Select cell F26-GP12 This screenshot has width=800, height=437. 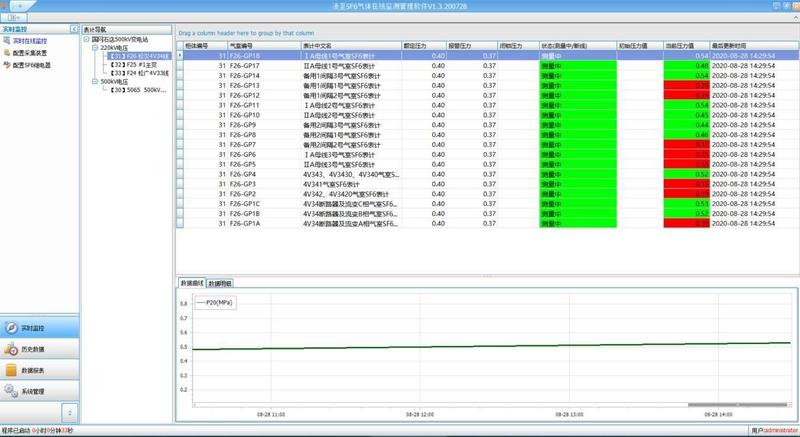click(x=264, y=95)
